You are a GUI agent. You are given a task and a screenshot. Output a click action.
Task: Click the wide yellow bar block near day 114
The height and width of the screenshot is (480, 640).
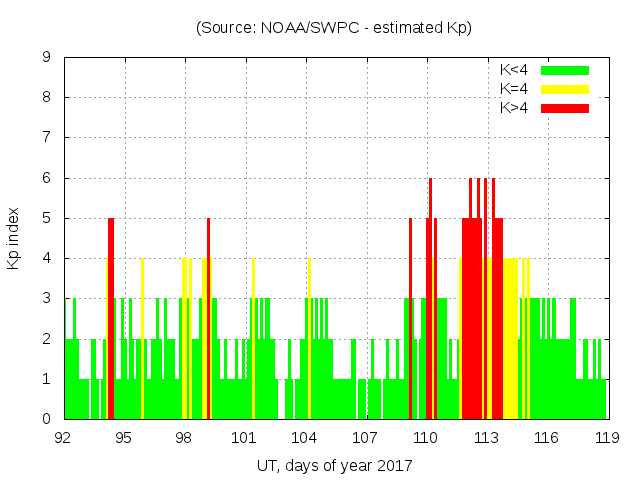[x=510, y=340]
